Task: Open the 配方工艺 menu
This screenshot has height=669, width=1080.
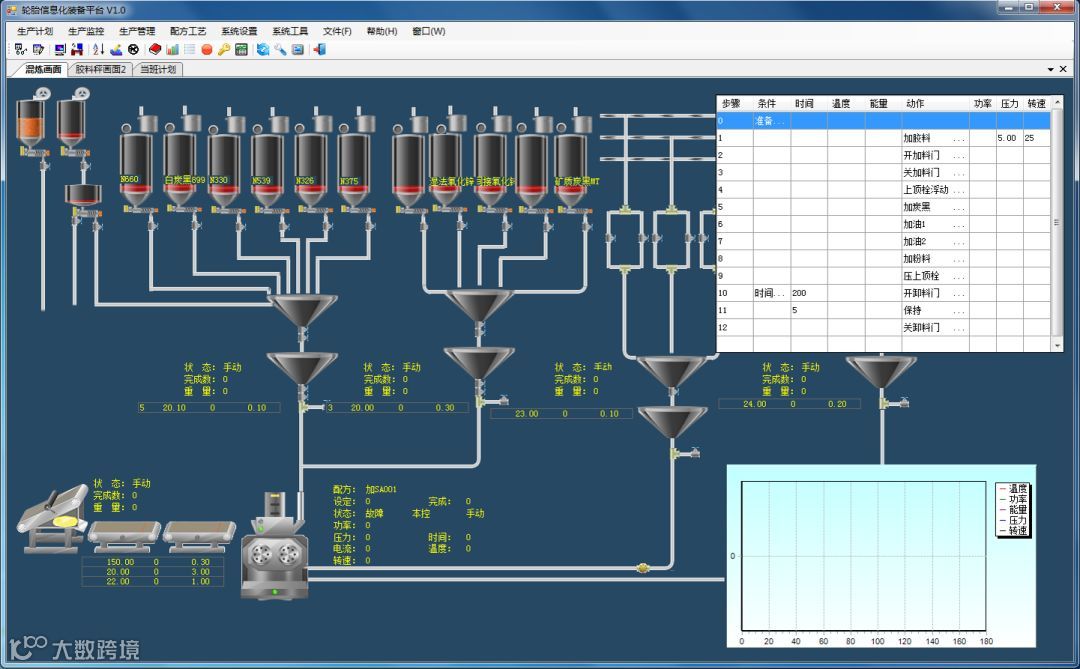Action: coord(188,31)
